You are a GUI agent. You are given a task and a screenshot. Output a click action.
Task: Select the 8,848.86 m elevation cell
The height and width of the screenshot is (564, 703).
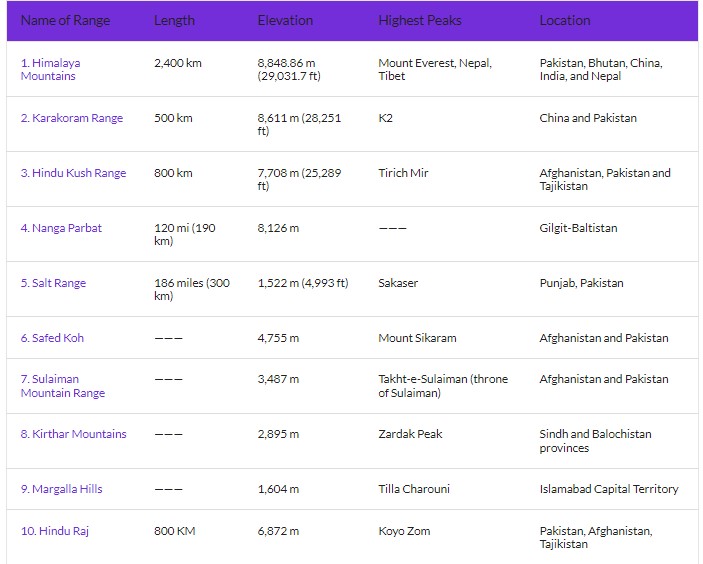click(289, 69)
